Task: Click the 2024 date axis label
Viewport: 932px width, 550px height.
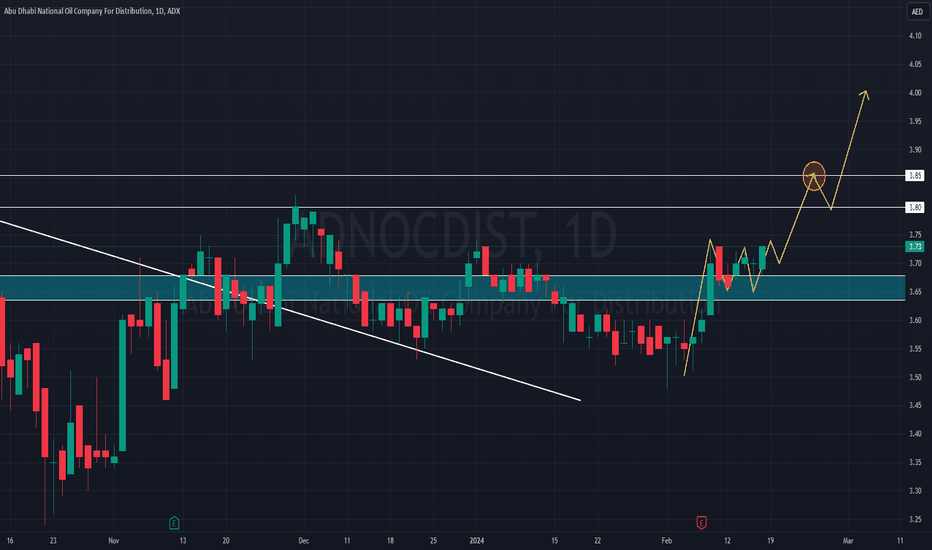Action: tap(477, 540)
